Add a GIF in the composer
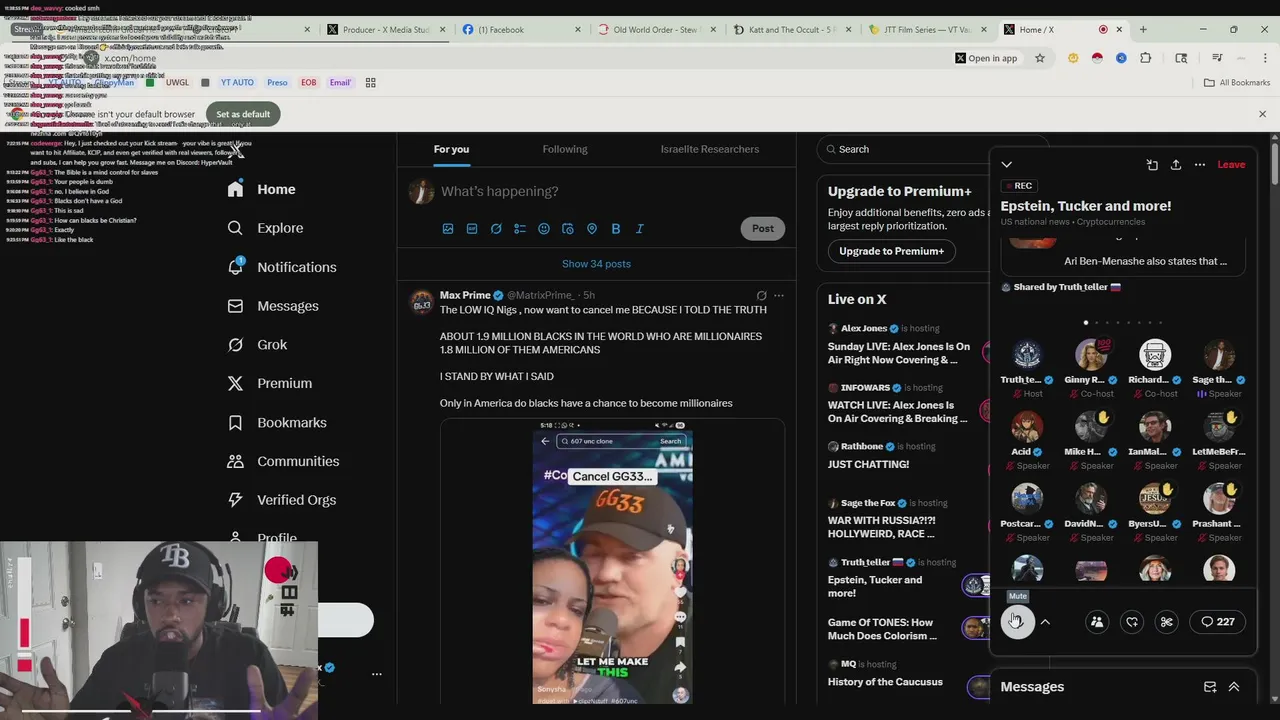1280x720 pixels. [x=472, y=229]
